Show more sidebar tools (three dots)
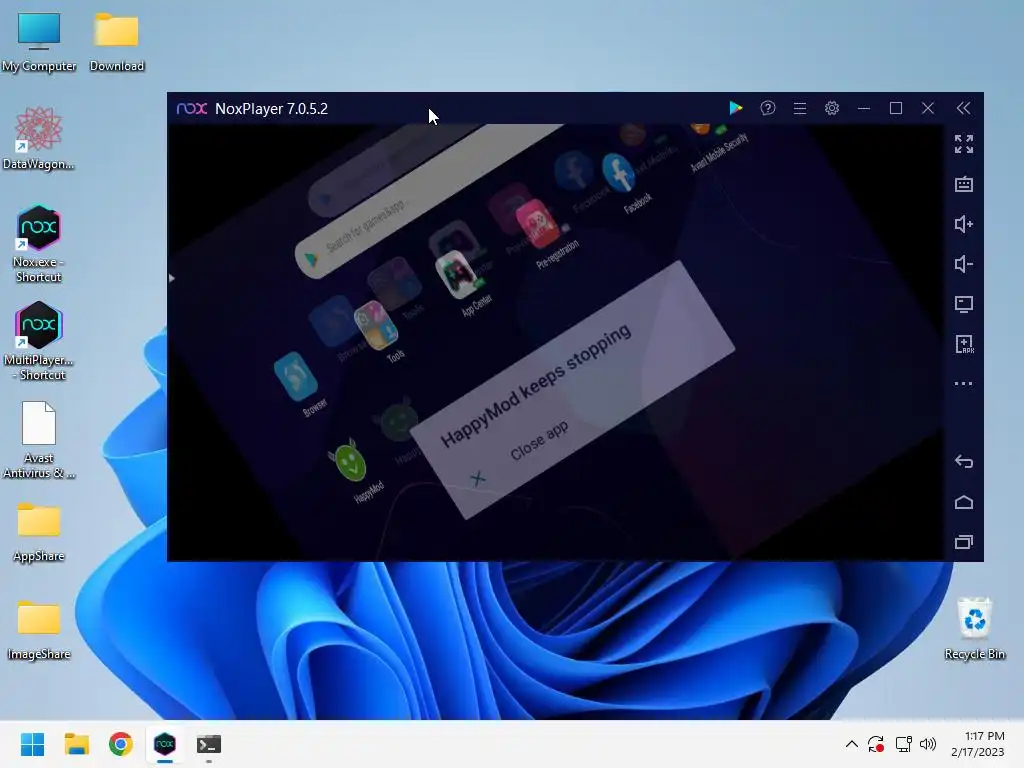The image size is (1024, 768). [964, 383]
